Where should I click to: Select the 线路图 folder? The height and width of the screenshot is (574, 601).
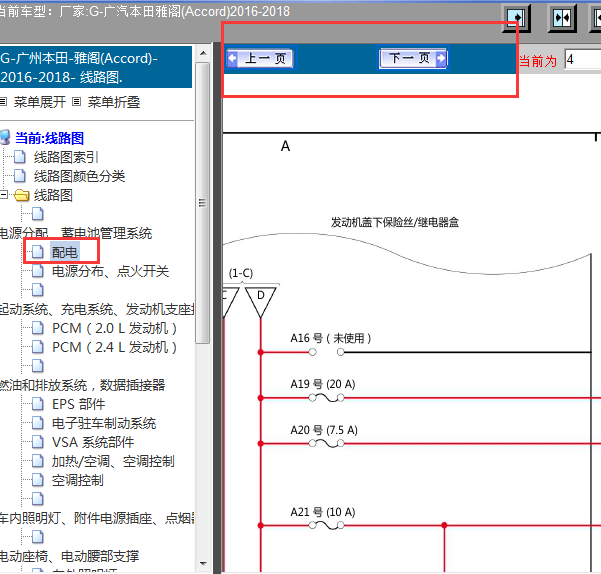(x=53, y=195)
